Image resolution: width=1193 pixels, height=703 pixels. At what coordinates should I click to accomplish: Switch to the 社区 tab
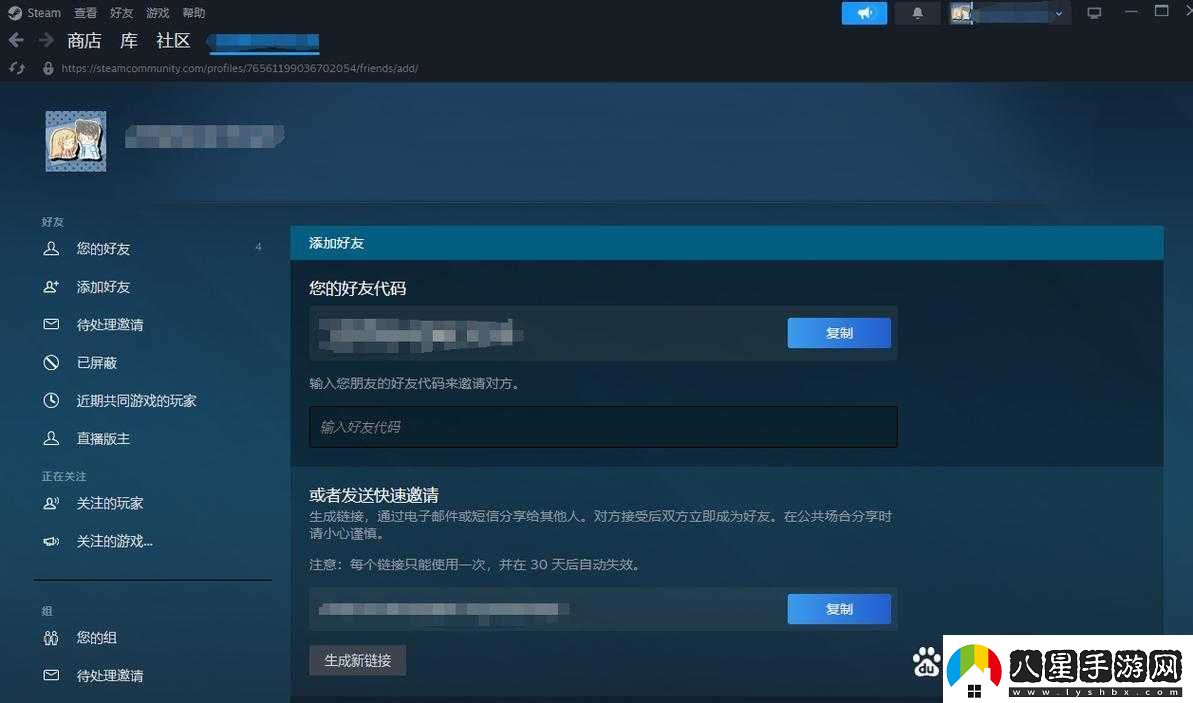coord(172,41)
